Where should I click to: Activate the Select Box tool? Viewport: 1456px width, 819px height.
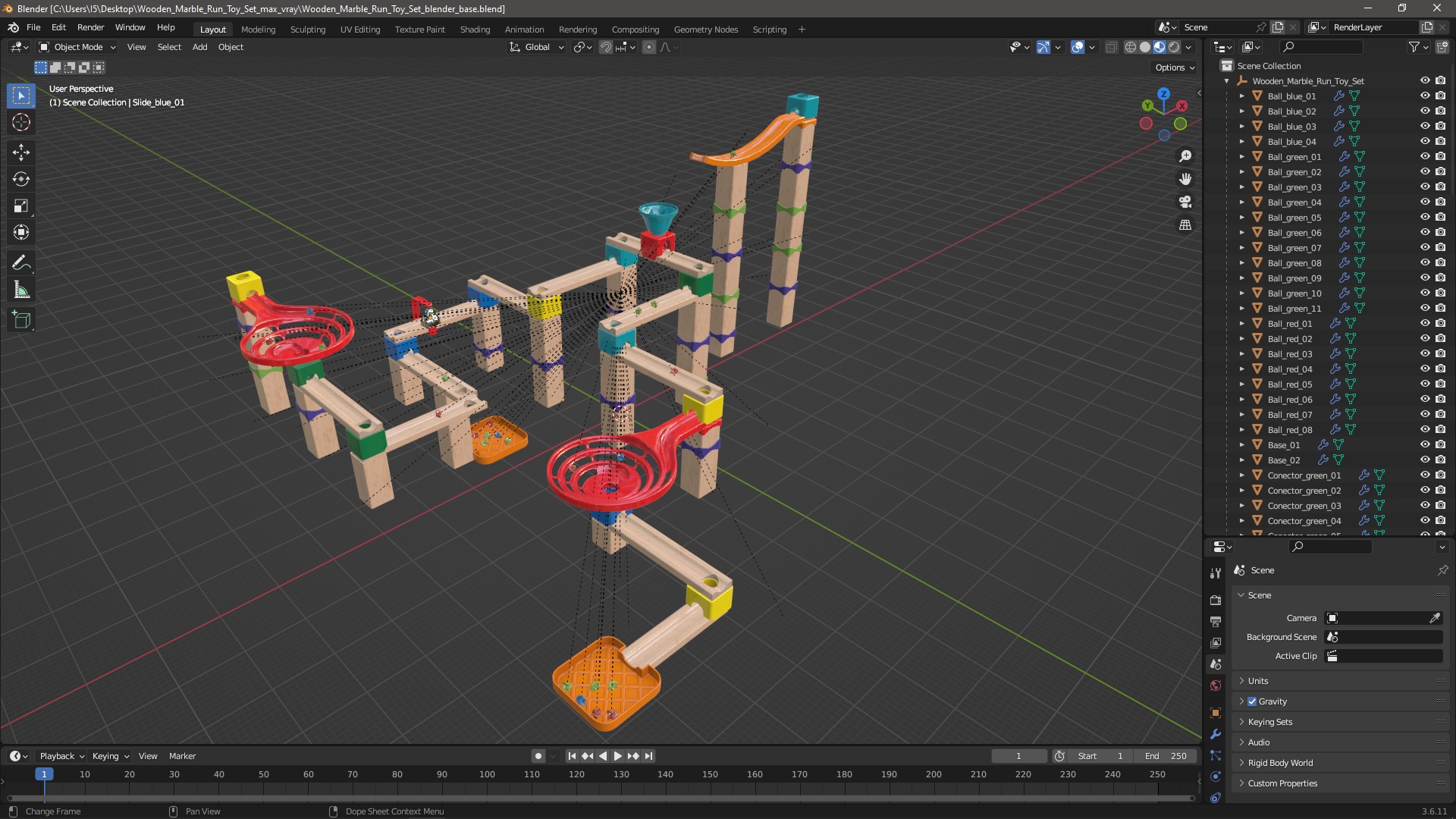pos(21,96)
